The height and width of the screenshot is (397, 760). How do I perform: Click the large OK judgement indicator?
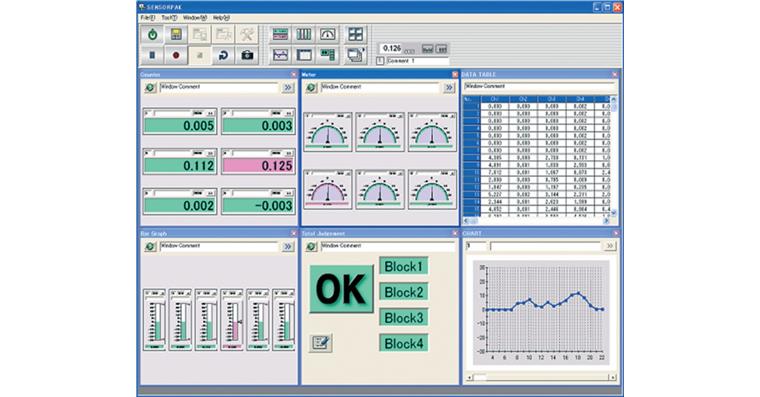341,289
